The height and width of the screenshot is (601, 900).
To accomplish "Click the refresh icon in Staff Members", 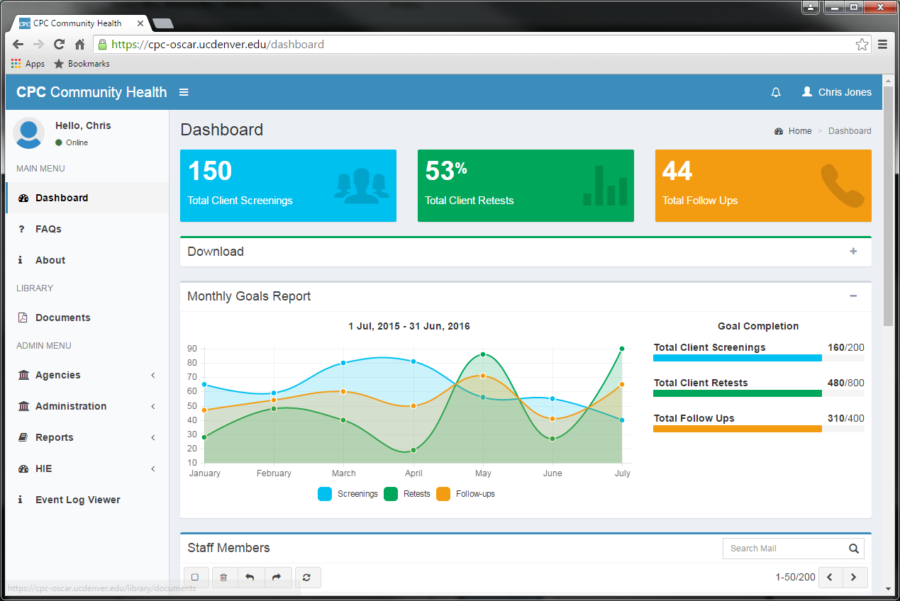I will [x=307, y=577].
